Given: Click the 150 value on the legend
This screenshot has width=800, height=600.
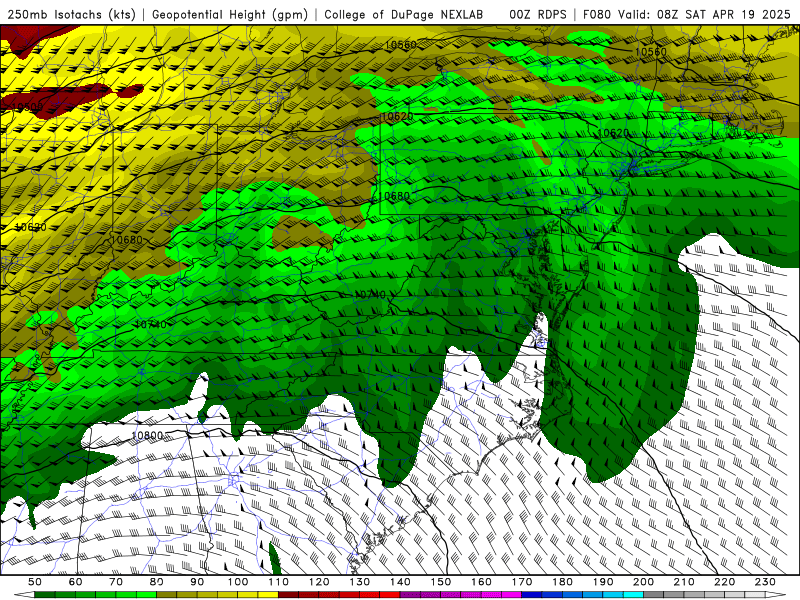Looking at the screenshot, I should [441, 582].
